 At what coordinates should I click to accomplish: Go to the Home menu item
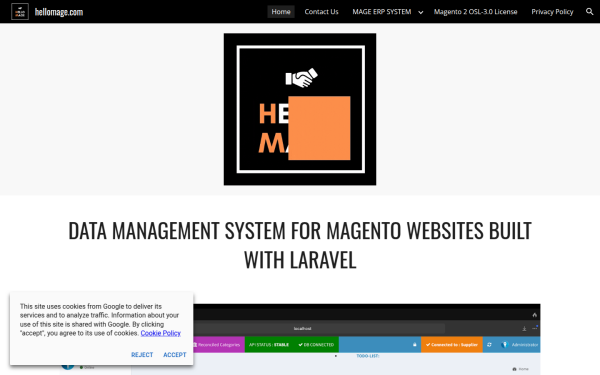[281, 11]
